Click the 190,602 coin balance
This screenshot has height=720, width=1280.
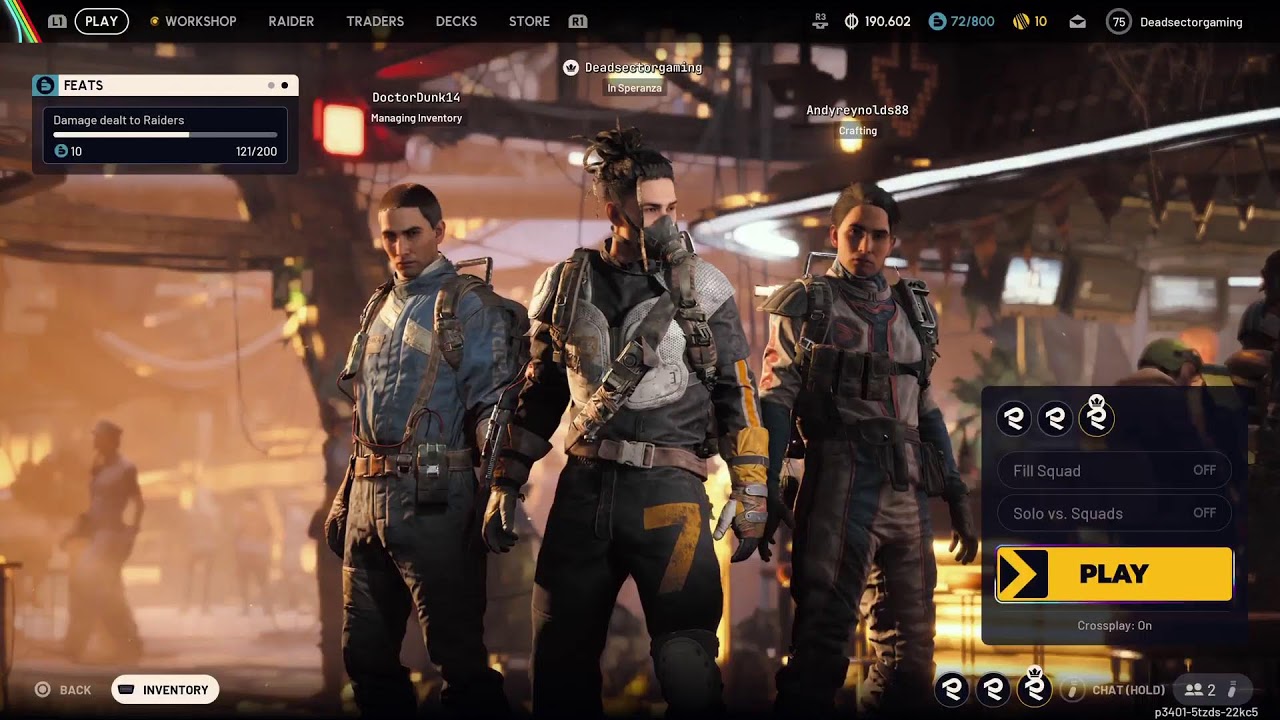coord(888,21)
